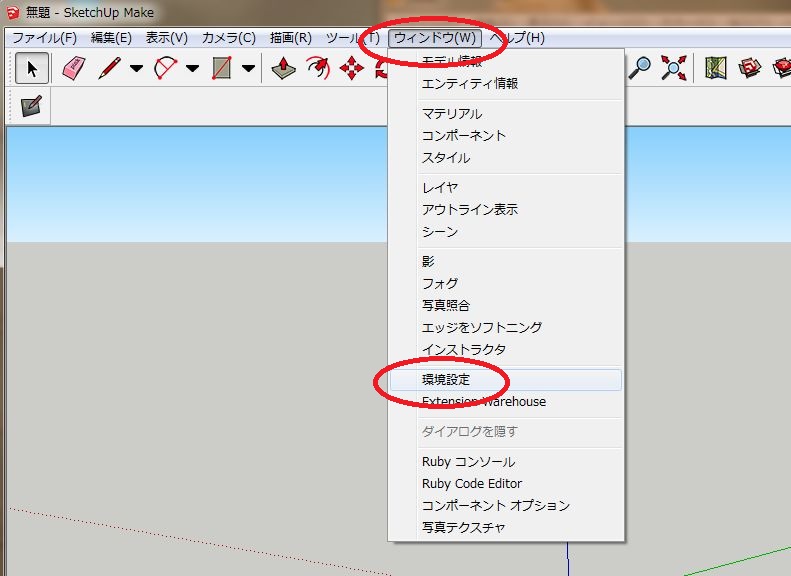Select the Move tool with red arrows
This screenshot has width=791, height=576.
[x=352, y=68]
